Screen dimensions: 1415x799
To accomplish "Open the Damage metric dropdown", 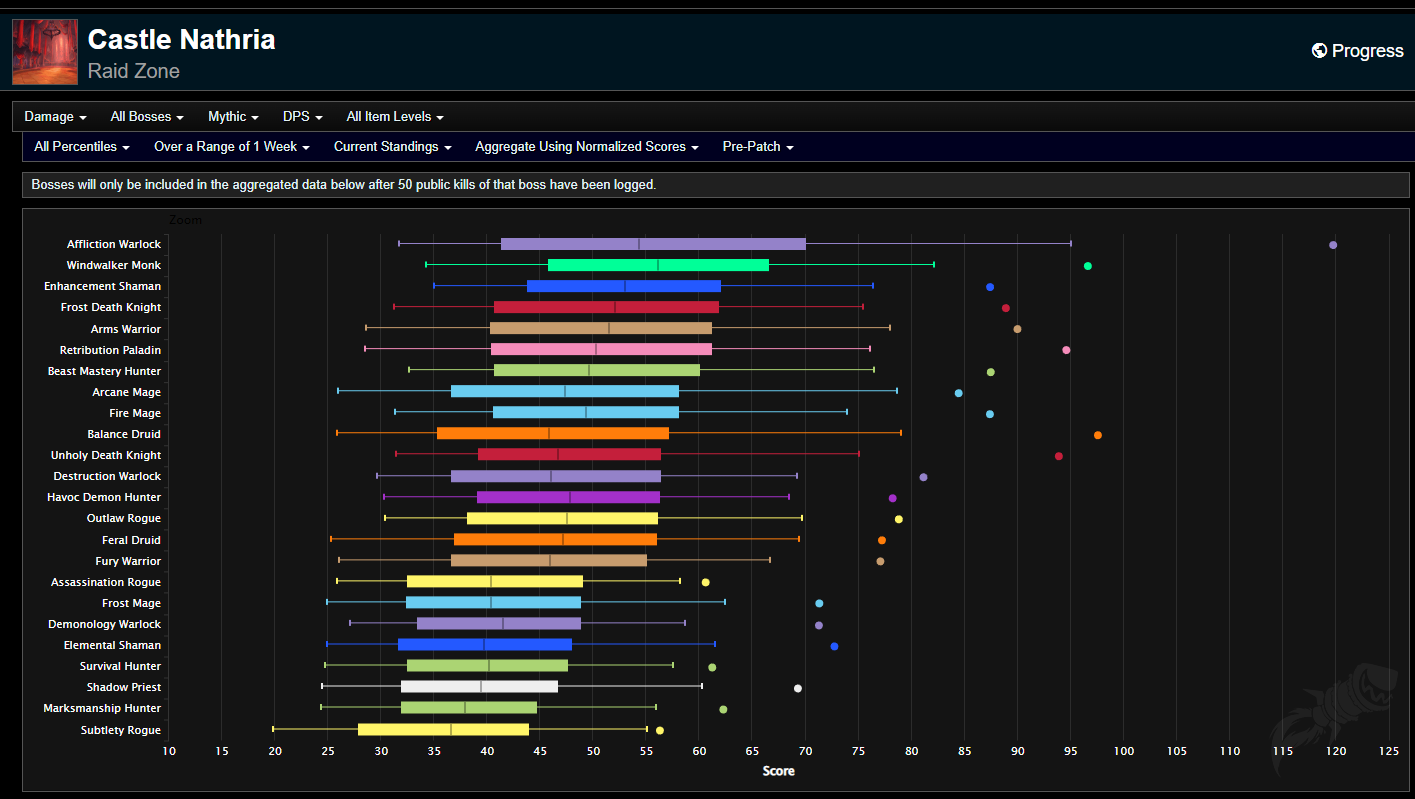I will point(55,117).
